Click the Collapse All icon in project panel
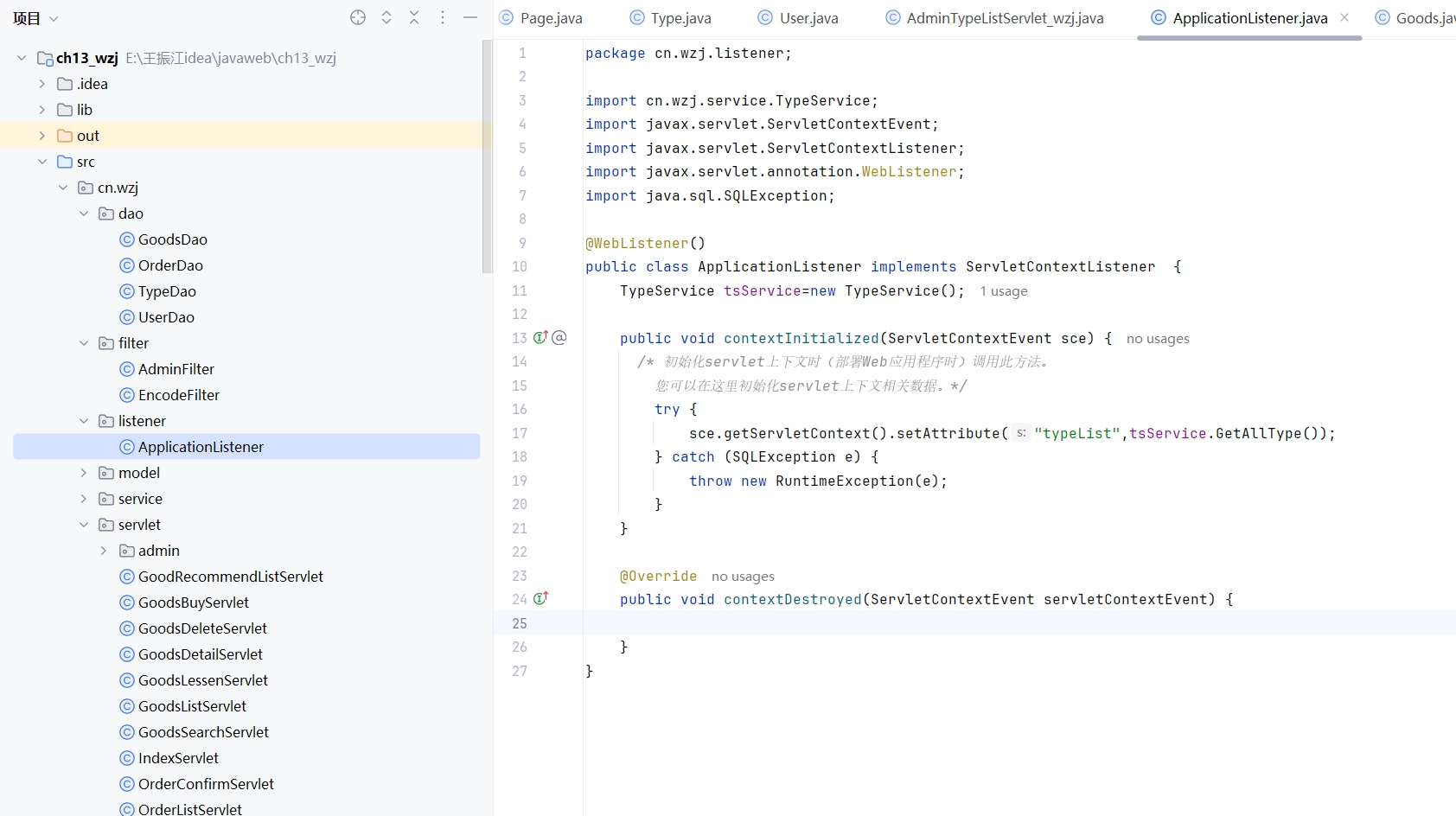This screenshot has height=816, width=1456. (414, 17)
